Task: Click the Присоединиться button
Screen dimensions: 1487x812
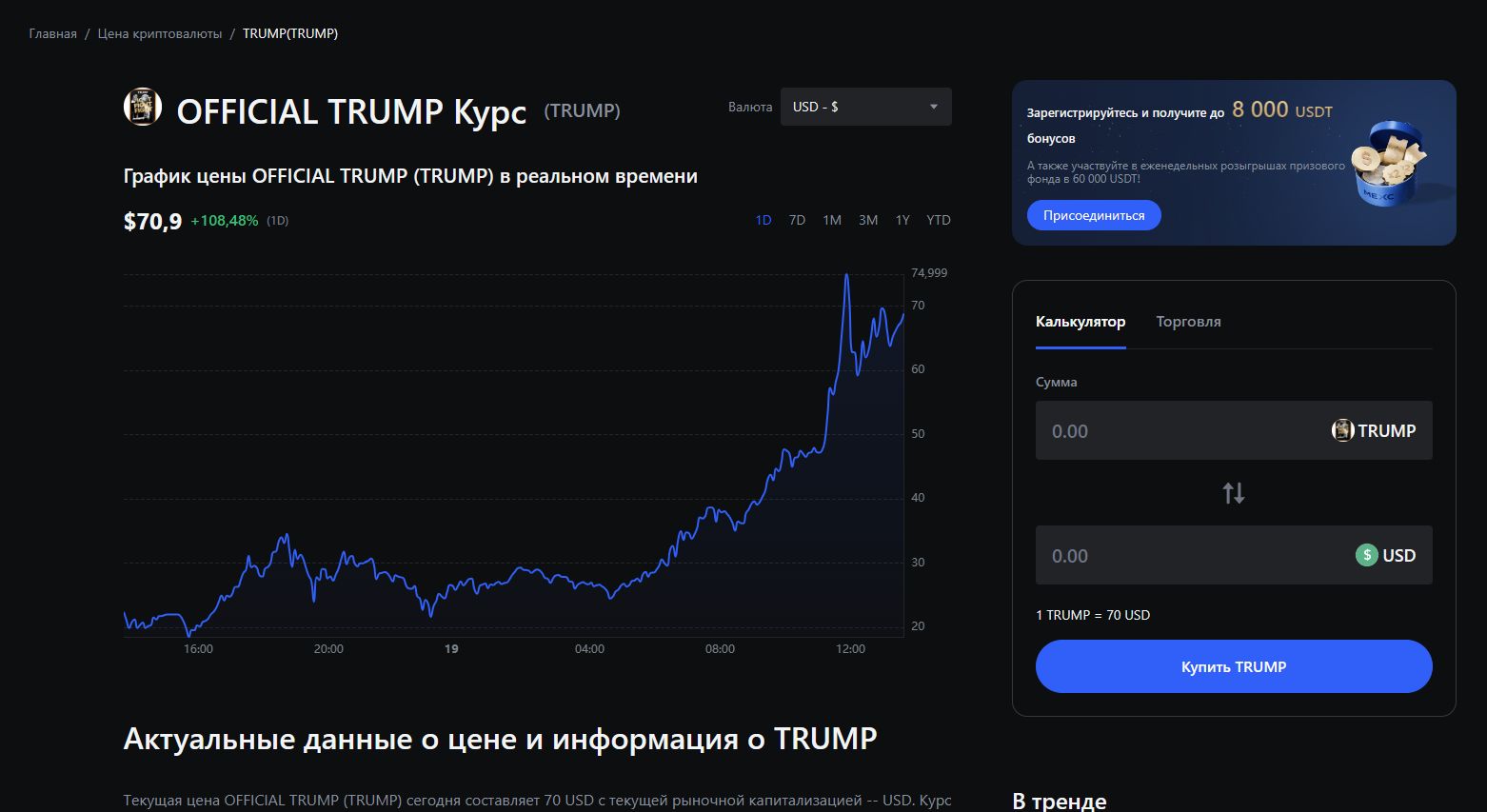Action: [1094, 215]
